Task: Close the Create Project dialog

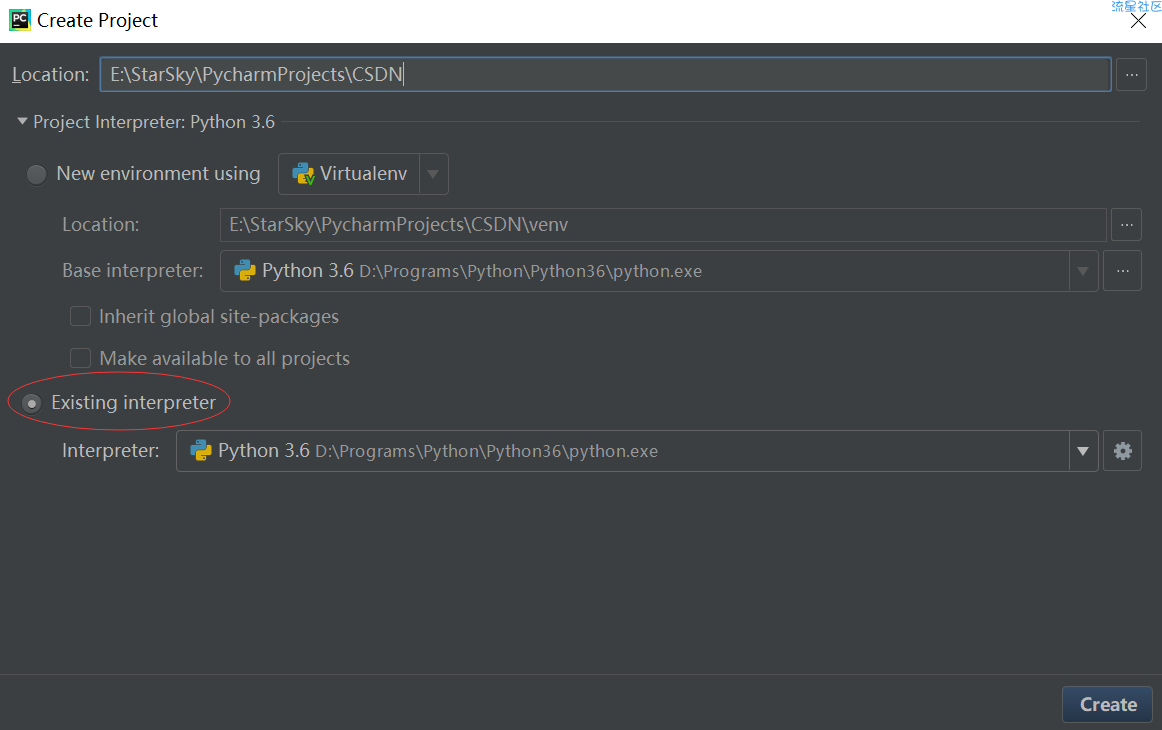Action: pos(1138,21)
